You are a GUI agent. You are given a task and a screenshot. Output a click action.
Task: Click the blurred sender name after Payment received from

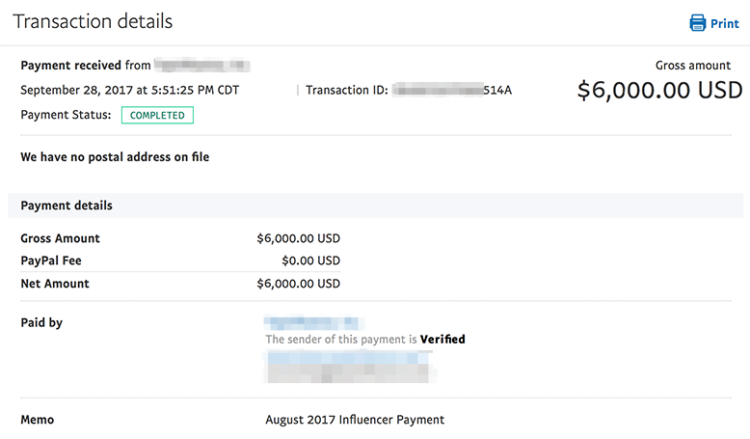pyautogui.click(x=204, y=66)
